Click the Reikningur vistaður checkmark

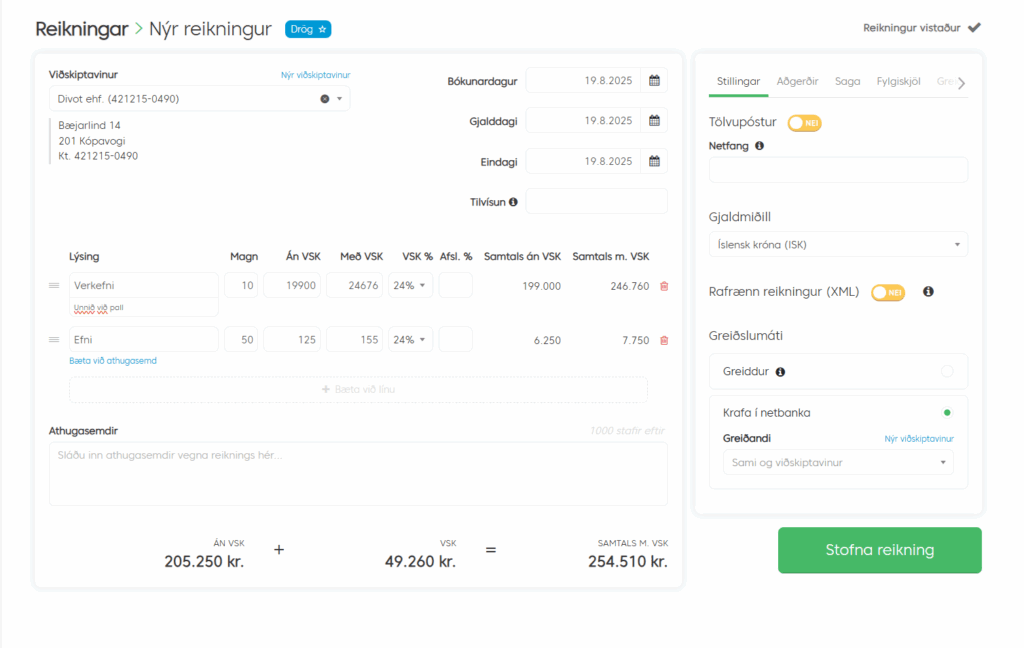click(974, 27)
